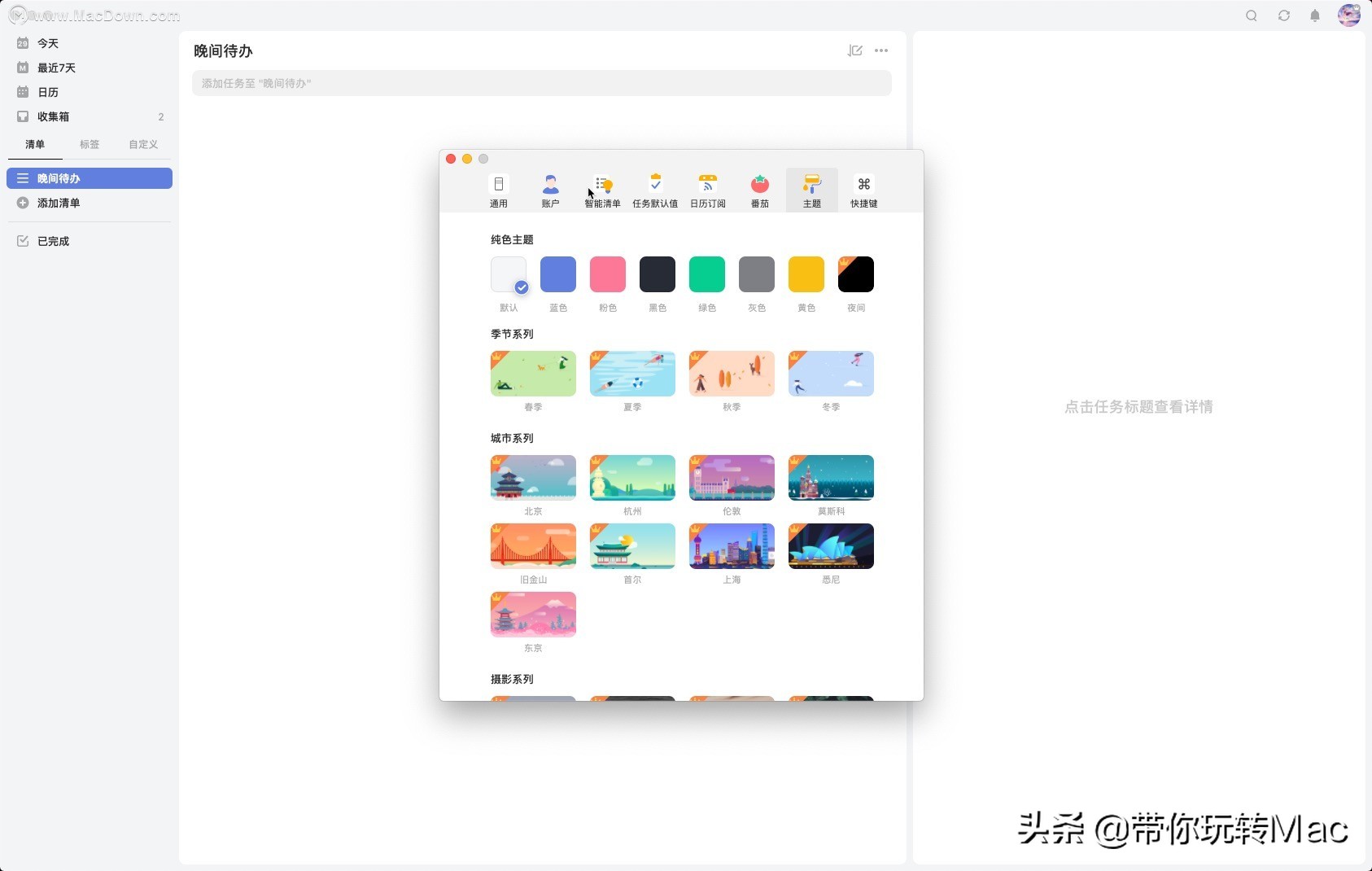
Task: Click the sync refresh icon
Action: point(1283,15)
